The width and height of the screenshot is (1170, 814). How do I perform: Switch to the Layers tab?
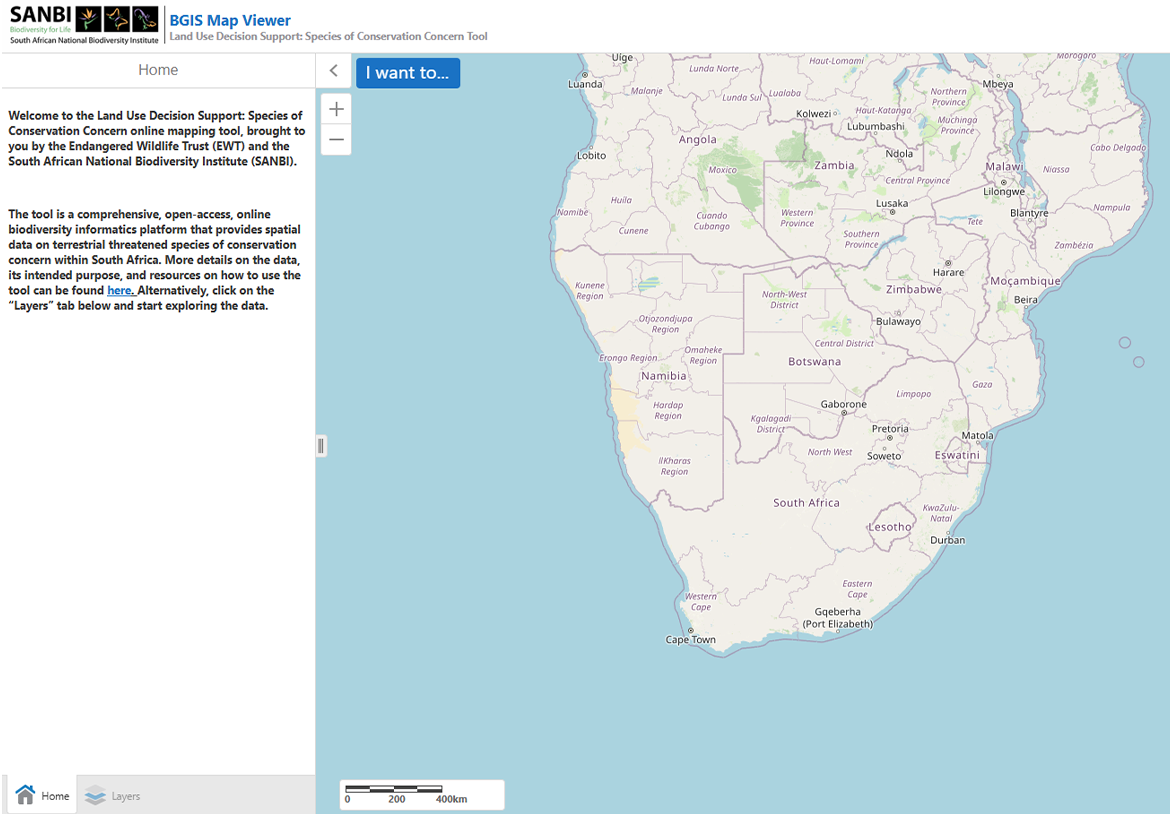[x=112, y=796]
